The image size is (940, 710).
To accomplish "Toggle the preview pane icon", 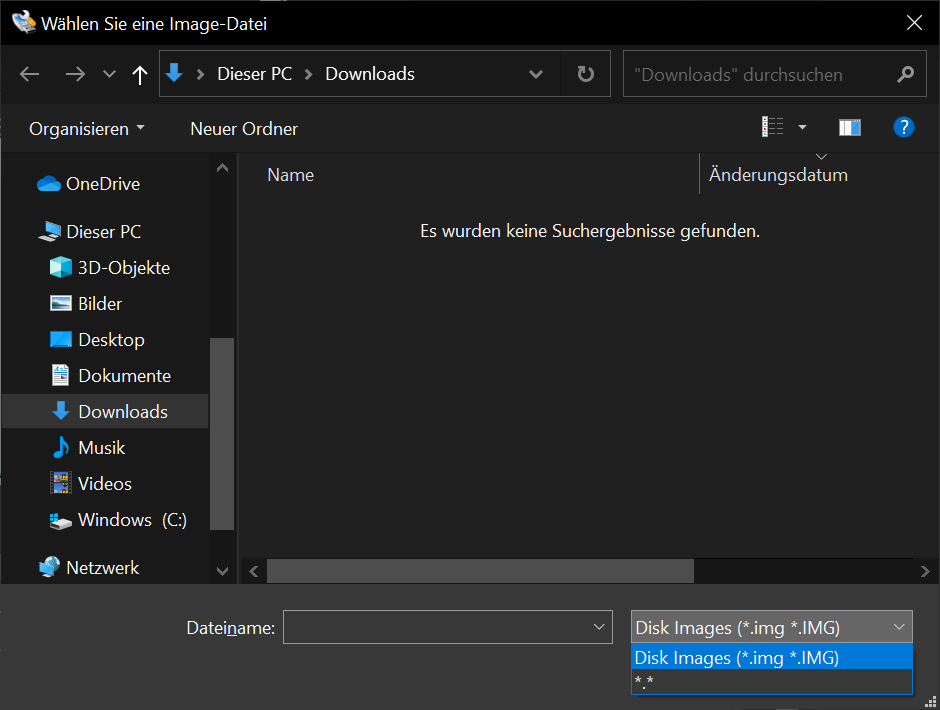I will pos(849,127).
